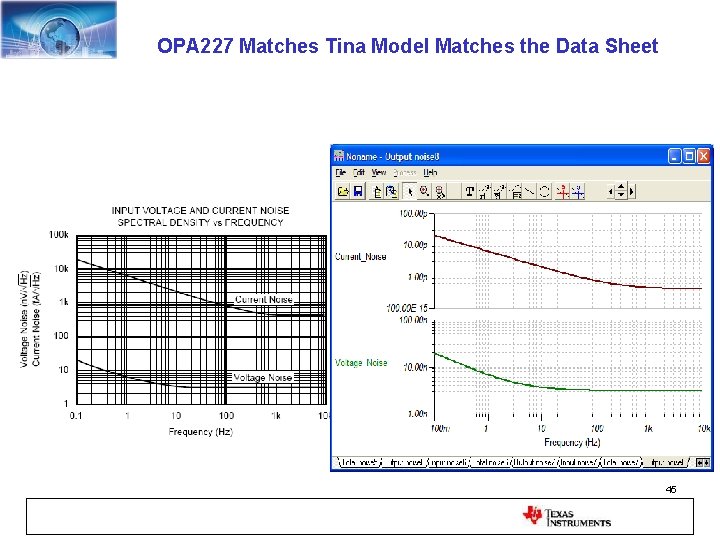Select the circle drawing tool
Image resolution: width=720 pixels, height=540 pixels.
(x=544, y=191)
